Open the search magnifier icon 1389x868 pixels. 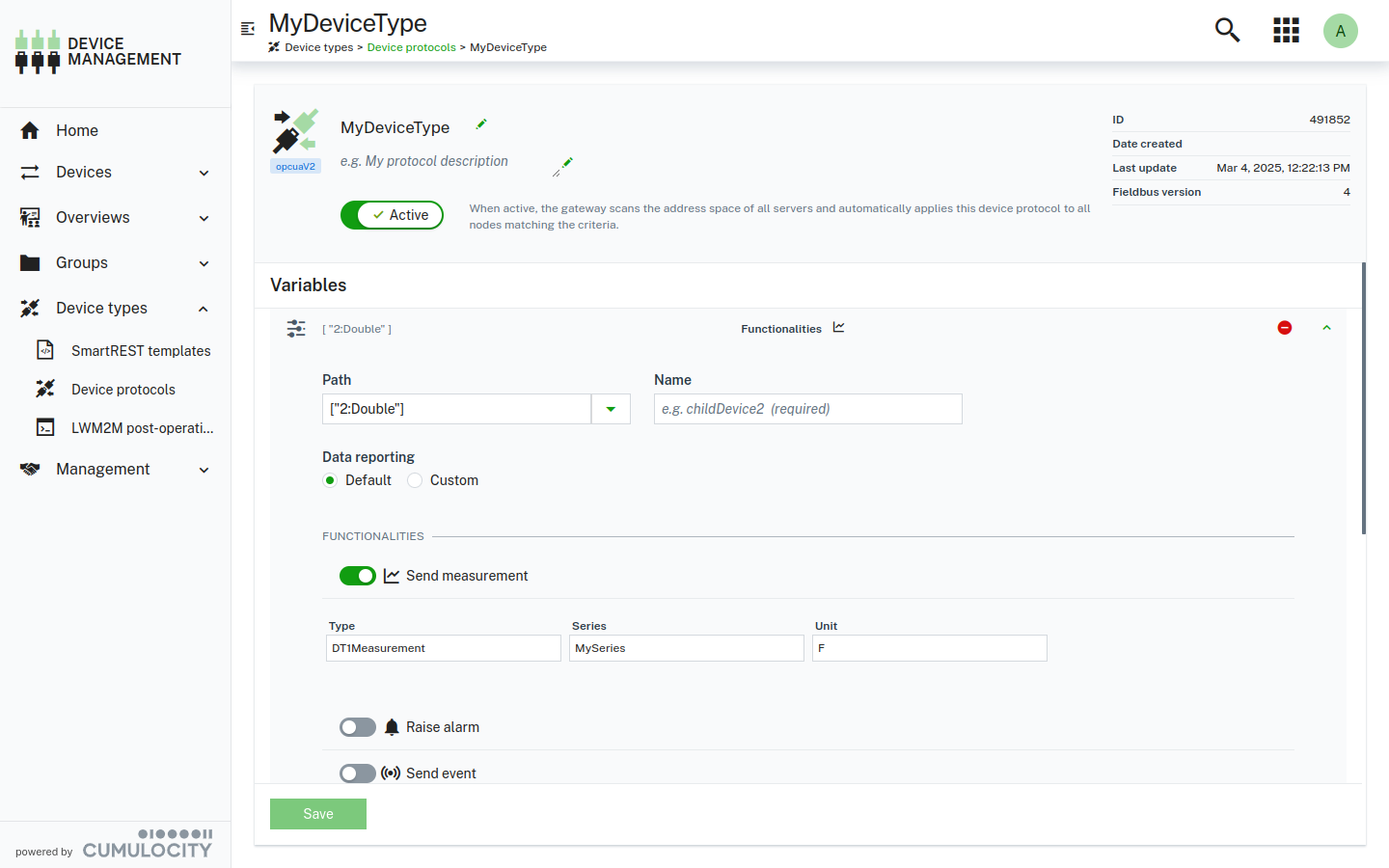point(1227,30)
